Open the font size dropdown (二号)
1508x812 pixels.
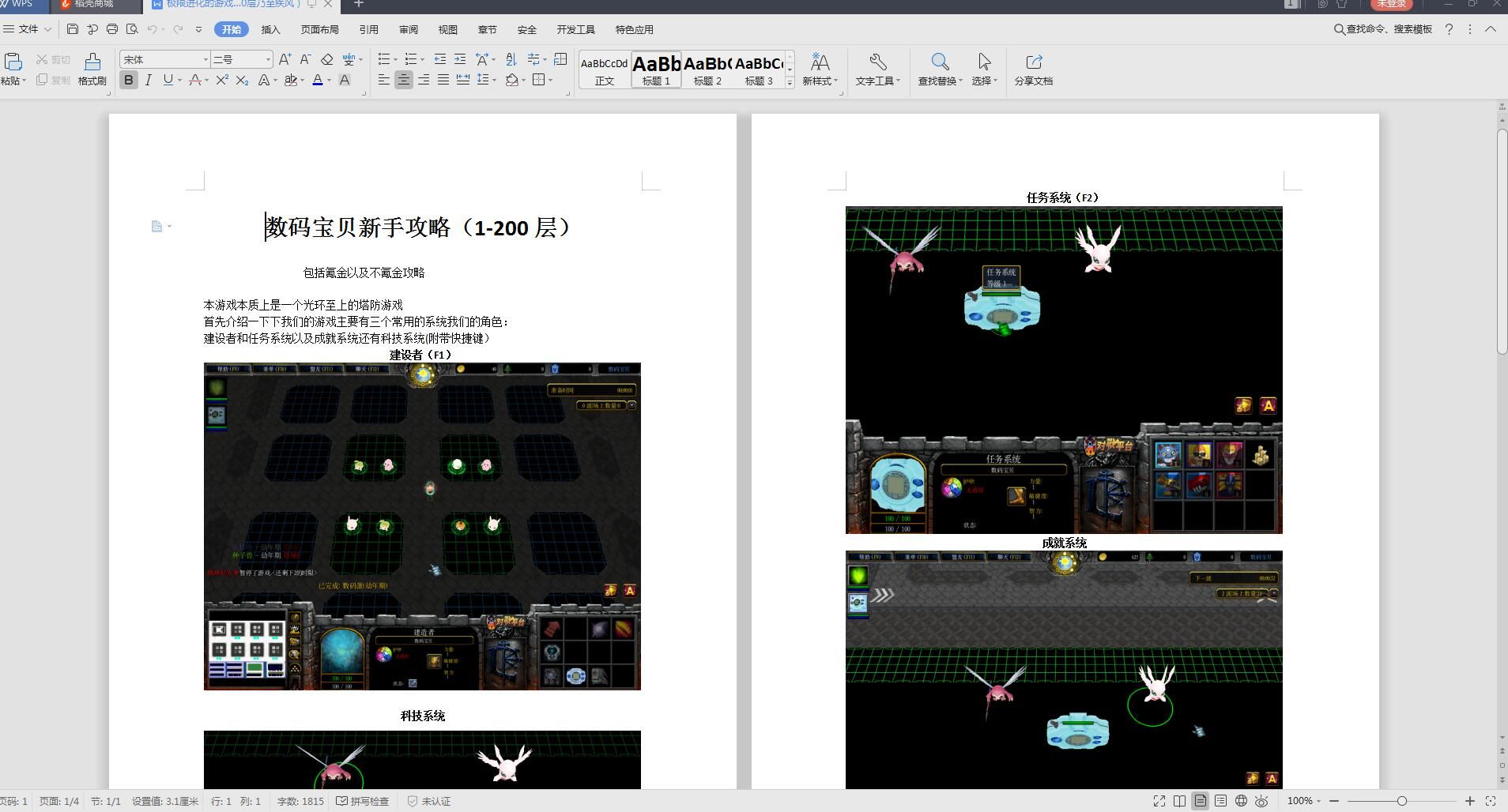point(268,59)
